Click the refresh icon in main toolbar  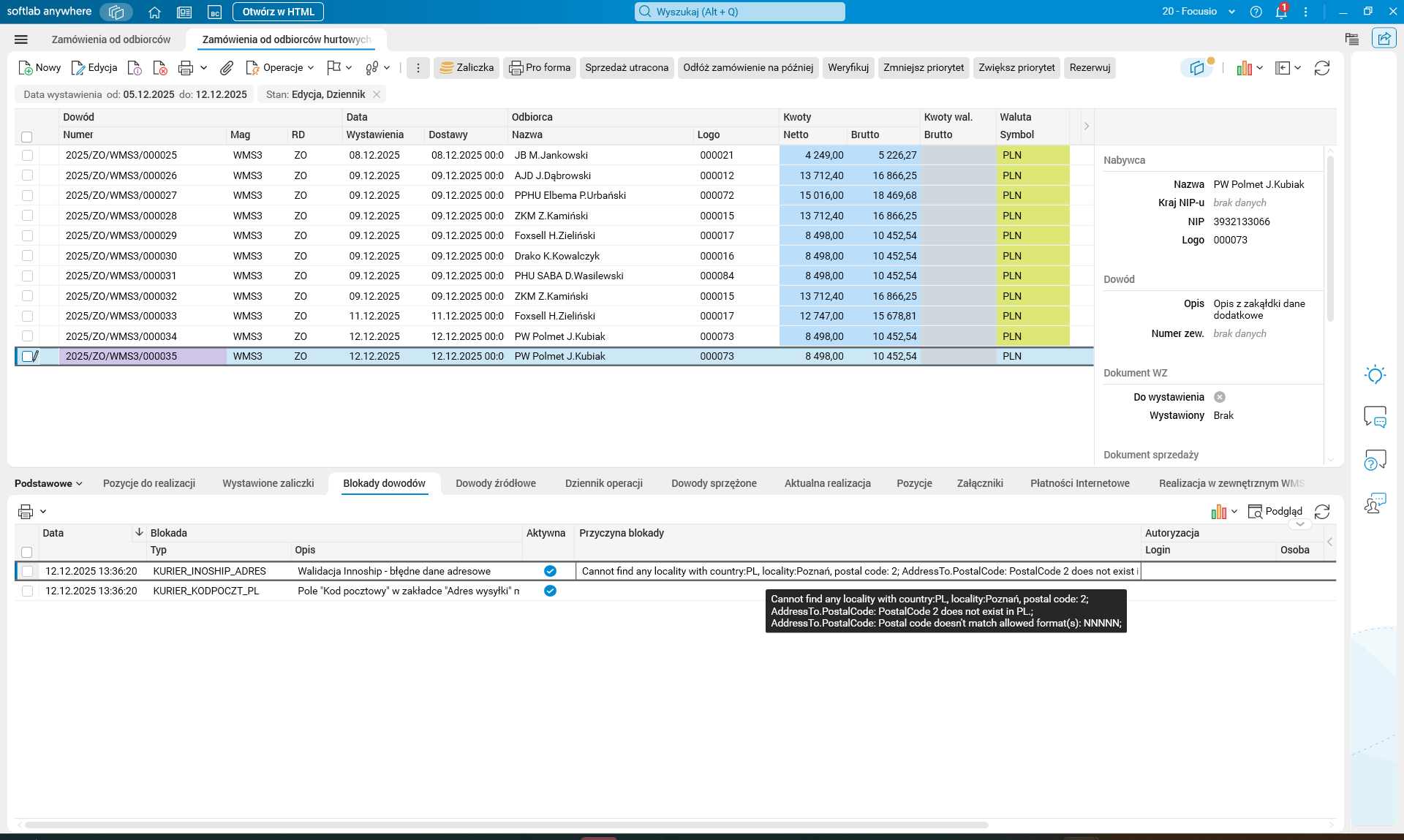coord(1321,68)
